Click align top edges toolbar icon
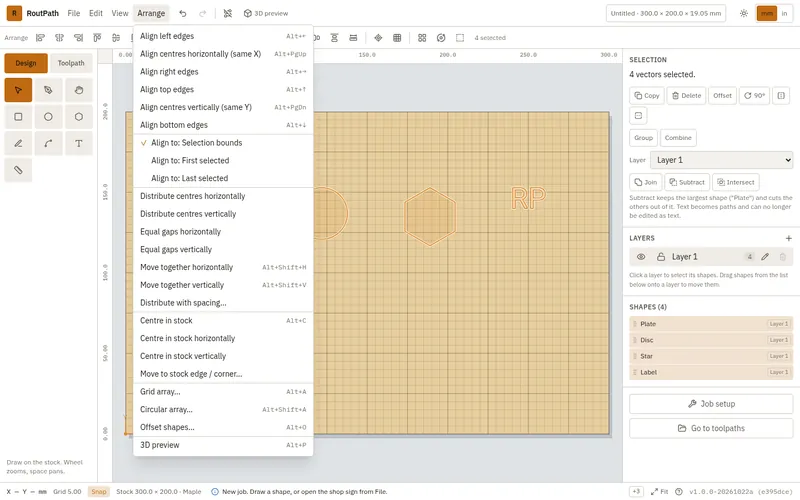This screenshot has width=800, height=500. (97, 38)
